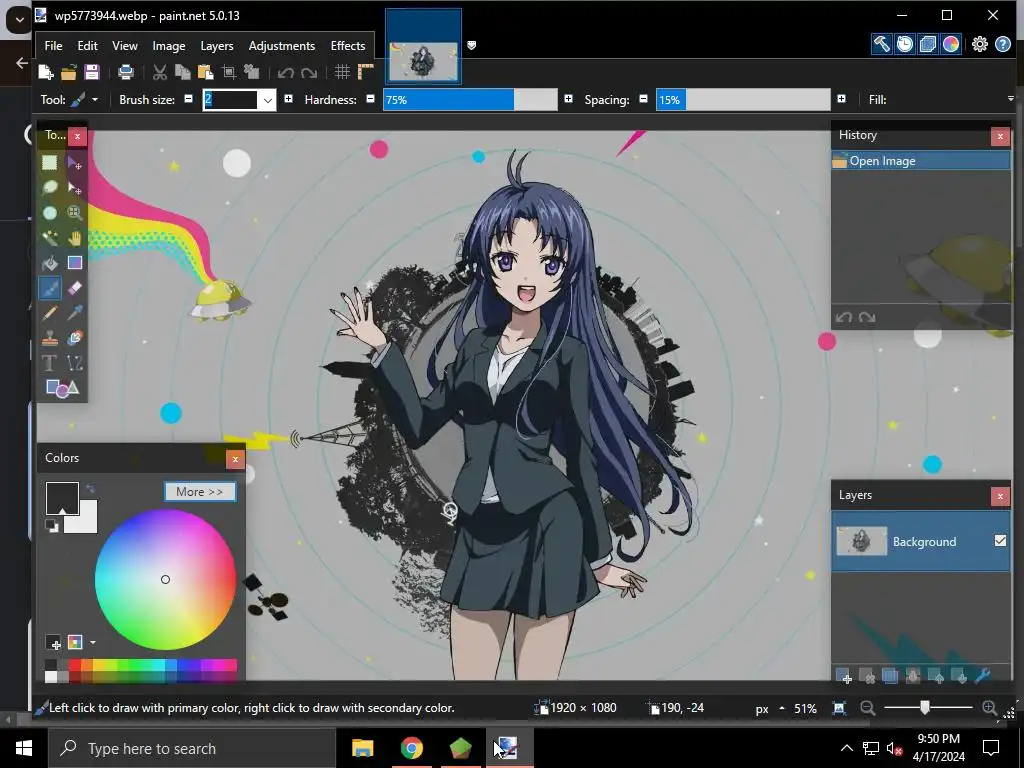The image size is (1024, 768).
Task: Open the Tool chooser dropdown
Action: coord(95,100)
